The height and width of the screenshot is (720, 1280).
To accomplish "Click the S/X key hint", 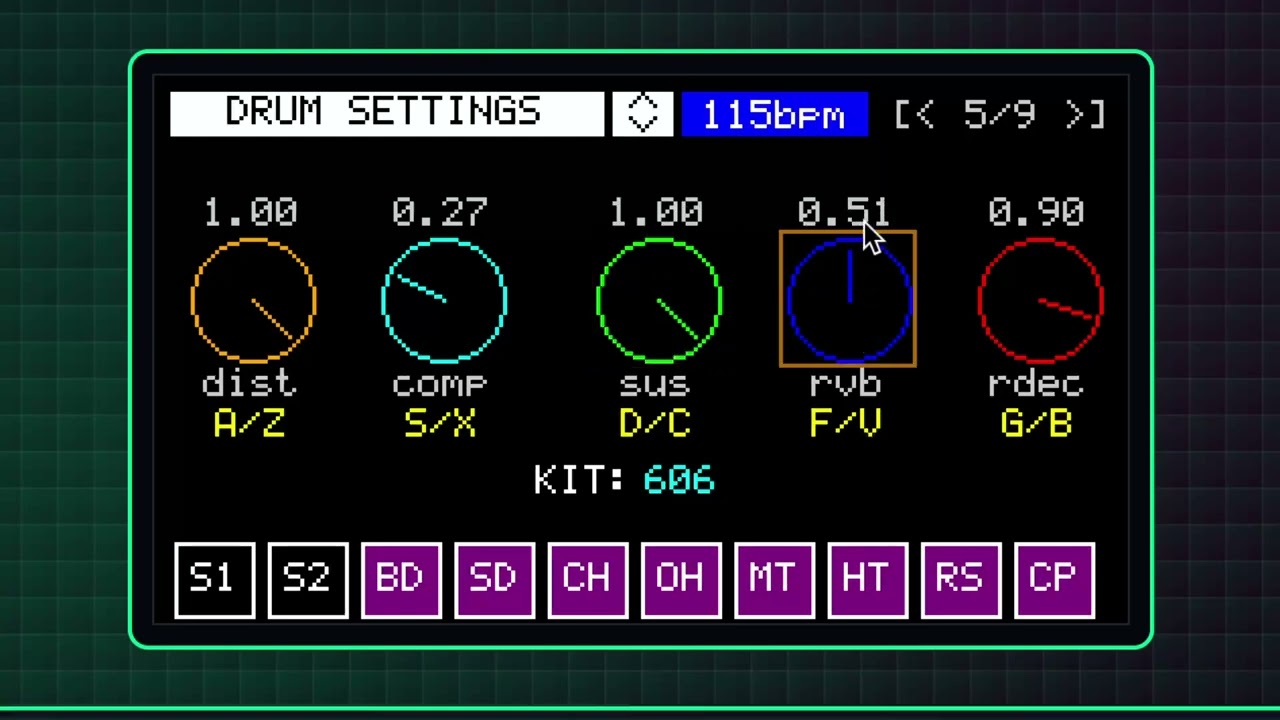I will pos(441,425).
